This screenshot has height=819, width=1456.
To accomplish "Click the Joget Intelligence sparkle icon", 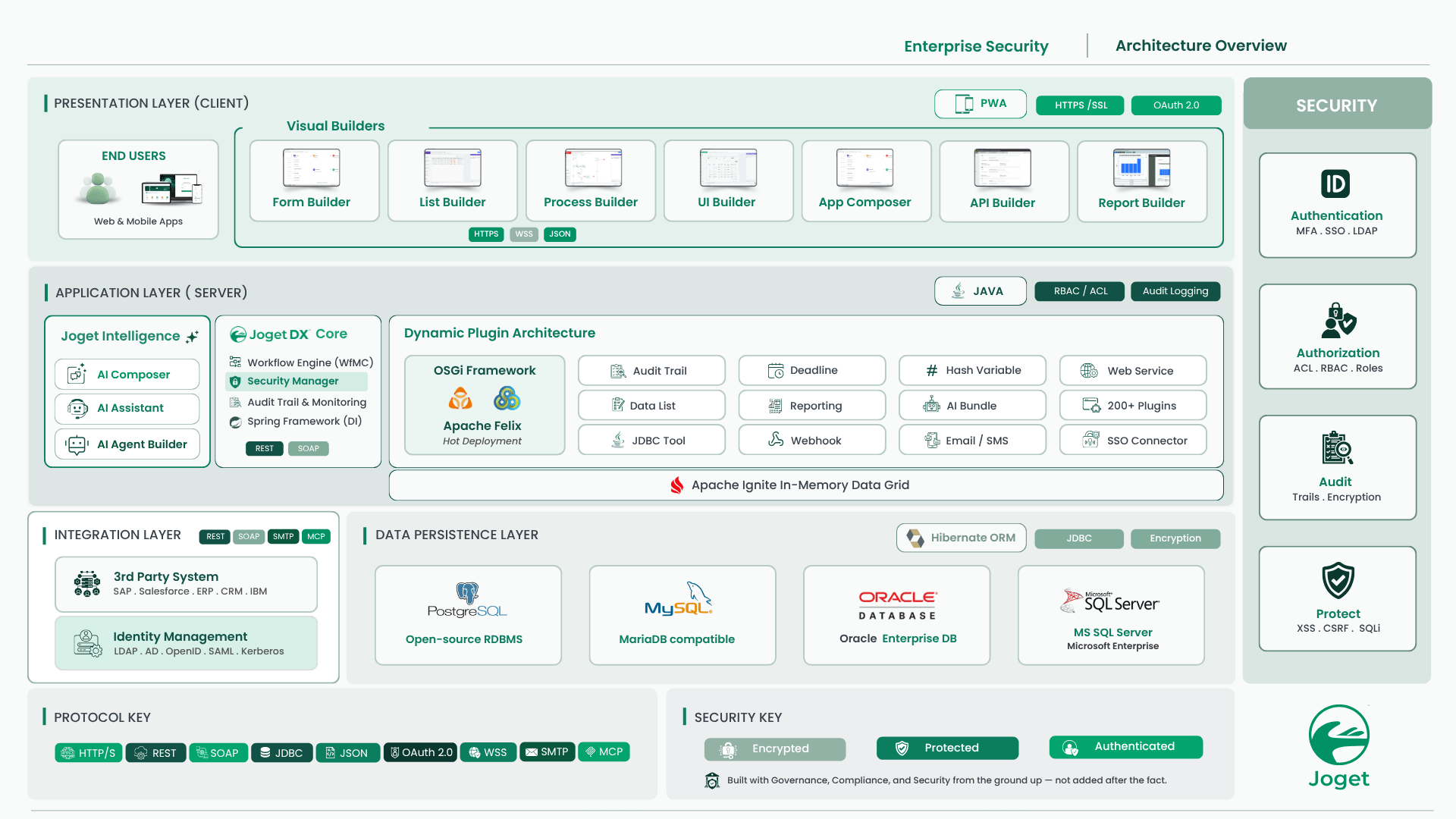I will coord(193,336).
